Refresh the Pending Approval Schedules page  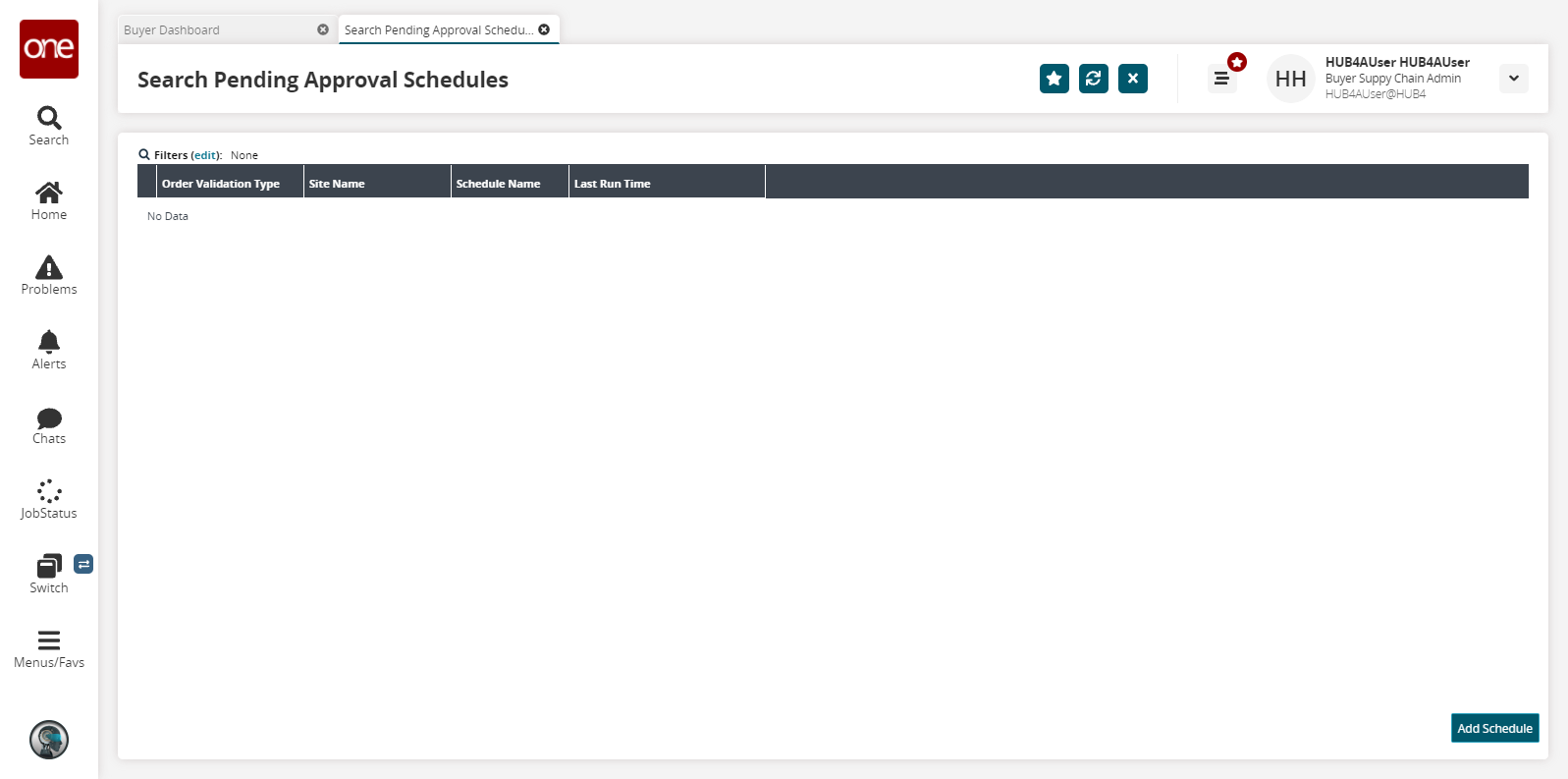(x=1094, y=79)
